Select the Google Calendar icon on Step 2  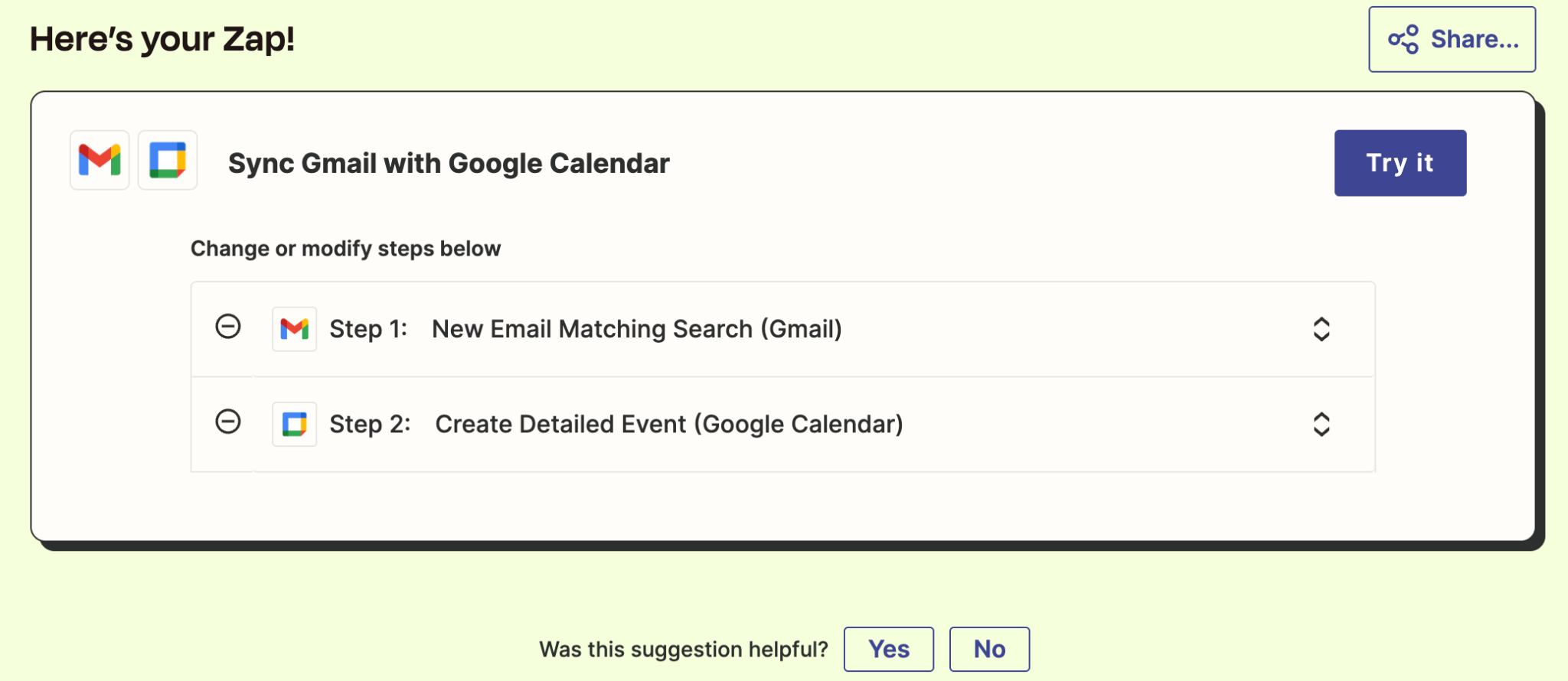pyautogui.click(x=294, y=423)
